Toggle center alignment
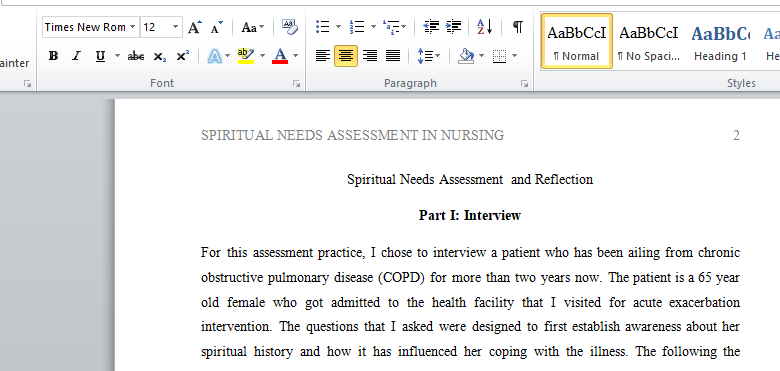Screen dimensions: 780x371 click(346, 56)
